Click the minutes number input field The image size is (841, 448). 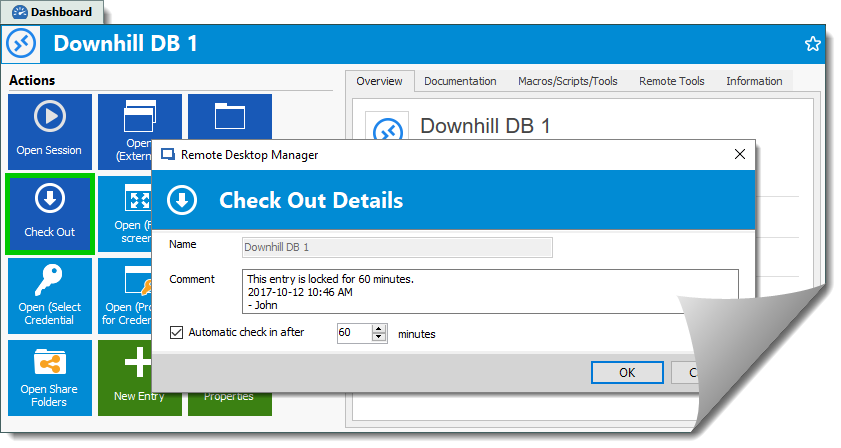tap(353, 332)
